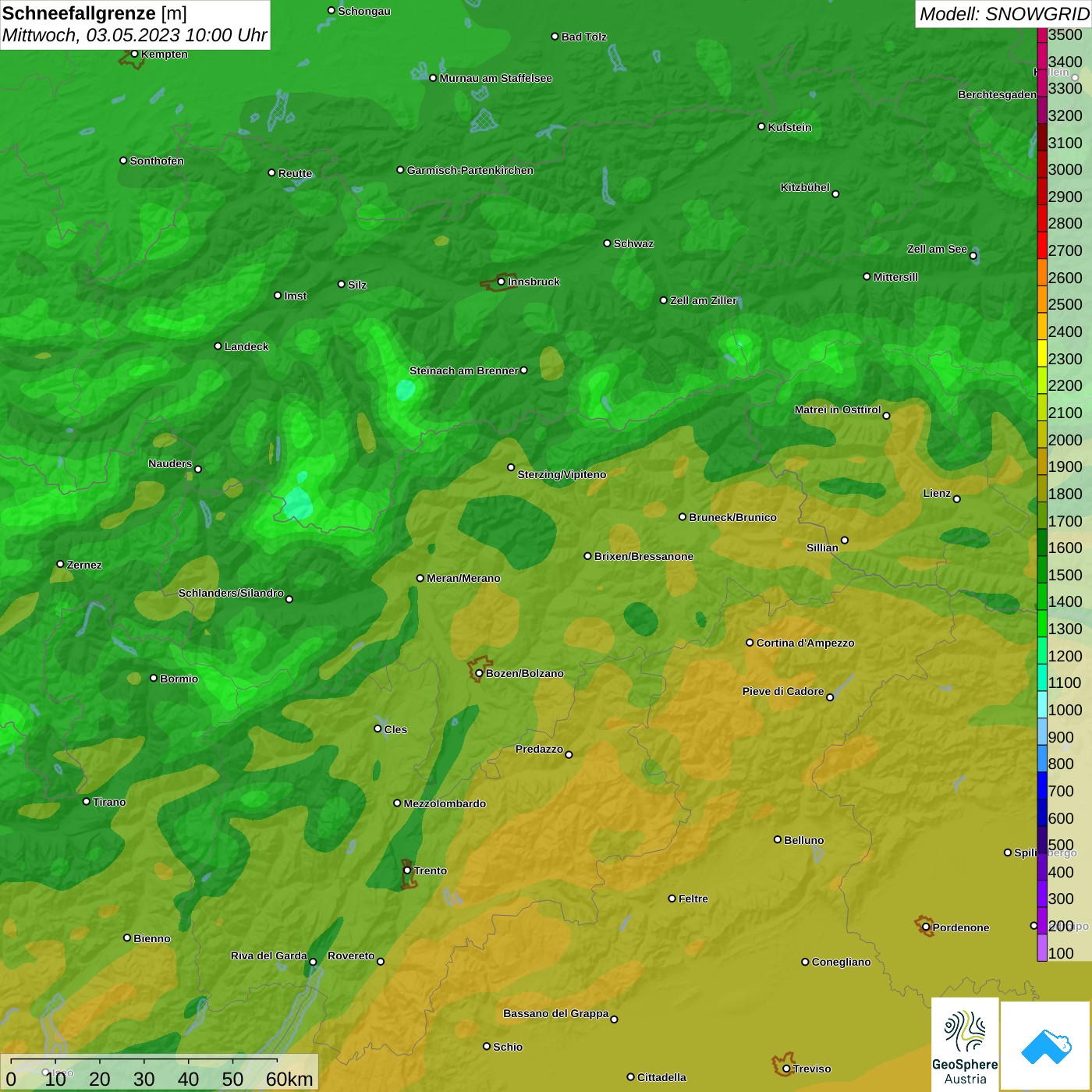
Task: Click the Treviso city marker
Action: [x=786, y=1069]
